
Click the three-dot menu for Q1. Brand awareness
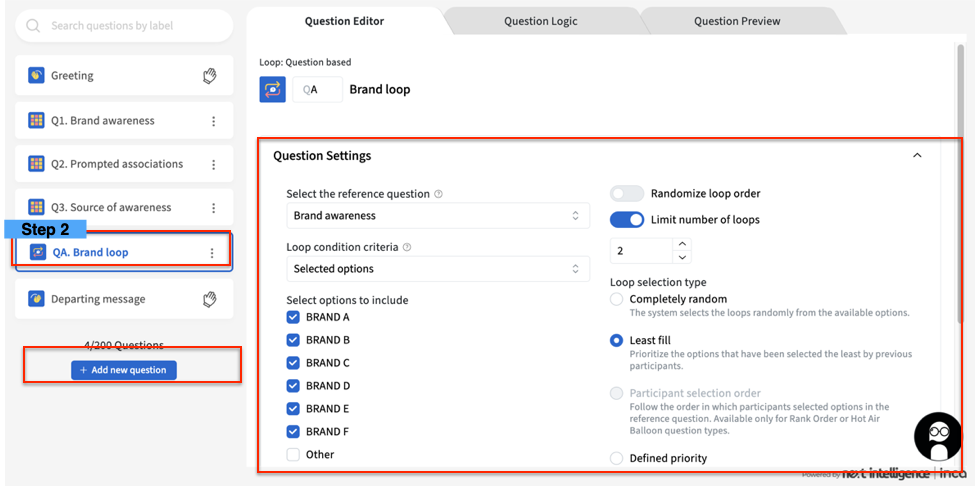(213, 121)
